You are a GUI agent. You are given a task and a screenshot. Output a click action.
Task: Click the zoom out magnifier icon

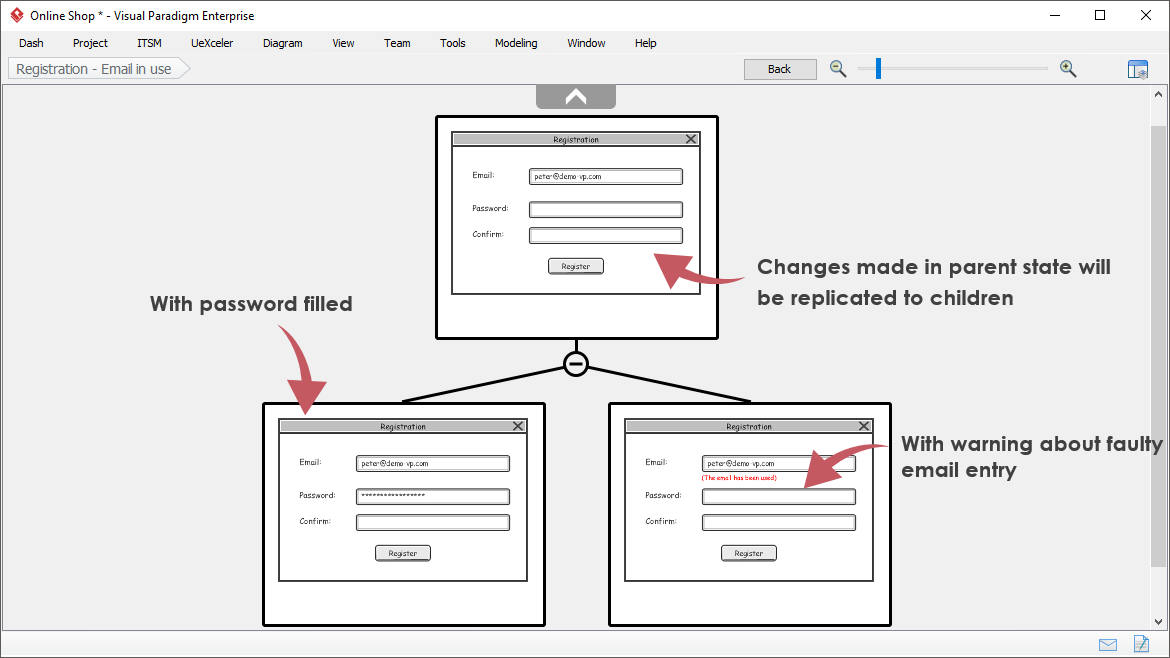pos(838,69)
